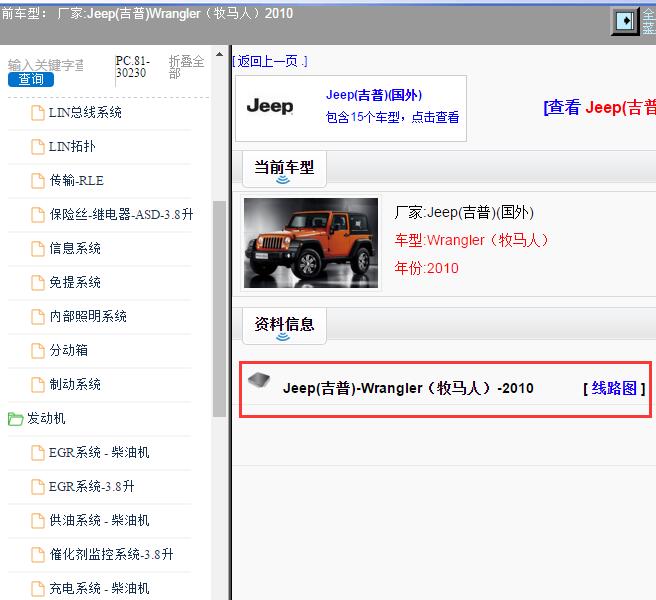Screen dimensions: 656x600
Task: Click the page icon beside 传输-RLE
Action: (x=38, y=180)
